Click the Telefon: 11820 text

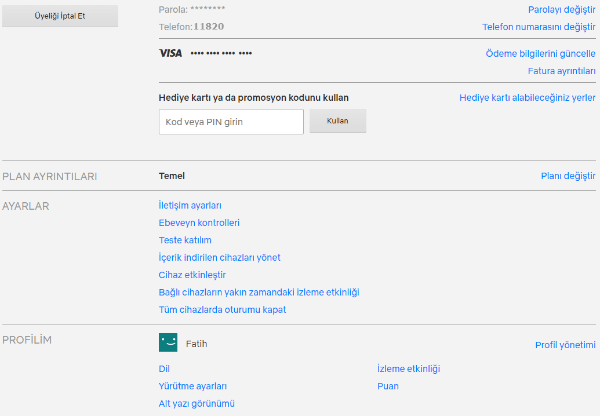[x=191, y=26]
